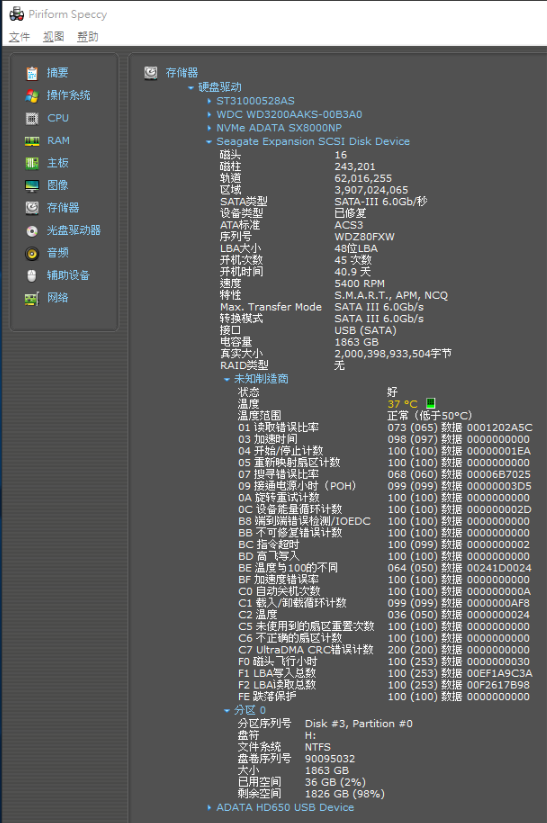This screenshot has height=823, width=547.
Task: Open the 帮助 menu
Action: click(88, 37)
